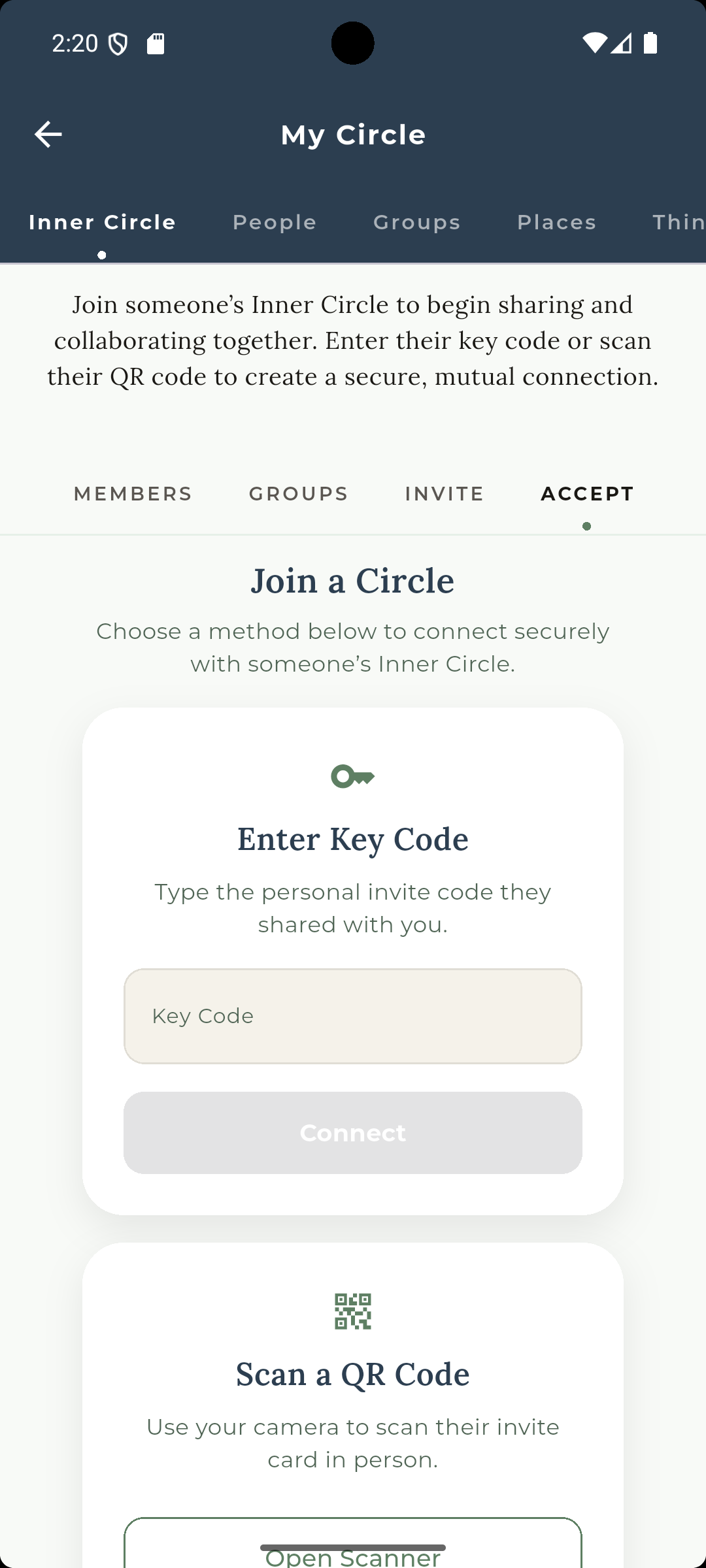706x1568 pixels.
Task: Tap the Key Code text field
Action: (x=352, y=1015)
